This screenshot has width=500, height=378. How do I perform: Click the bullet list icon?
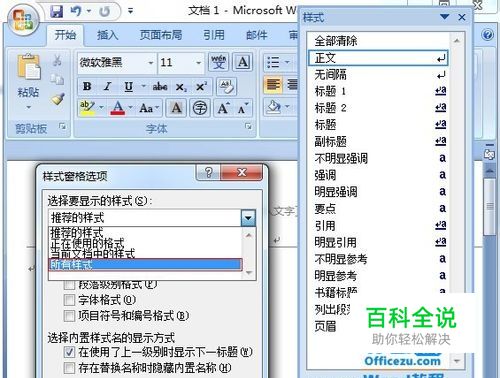[x=273, y=62]
